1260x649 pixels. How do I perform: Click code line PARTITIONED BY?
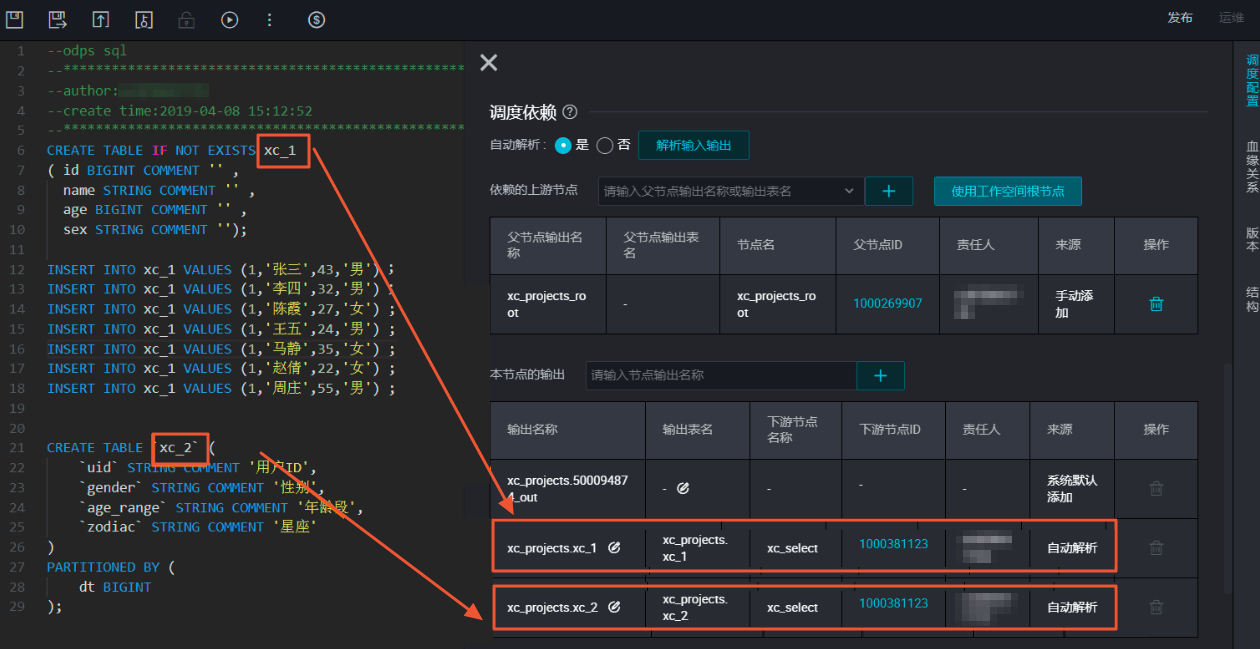point(111,567)
